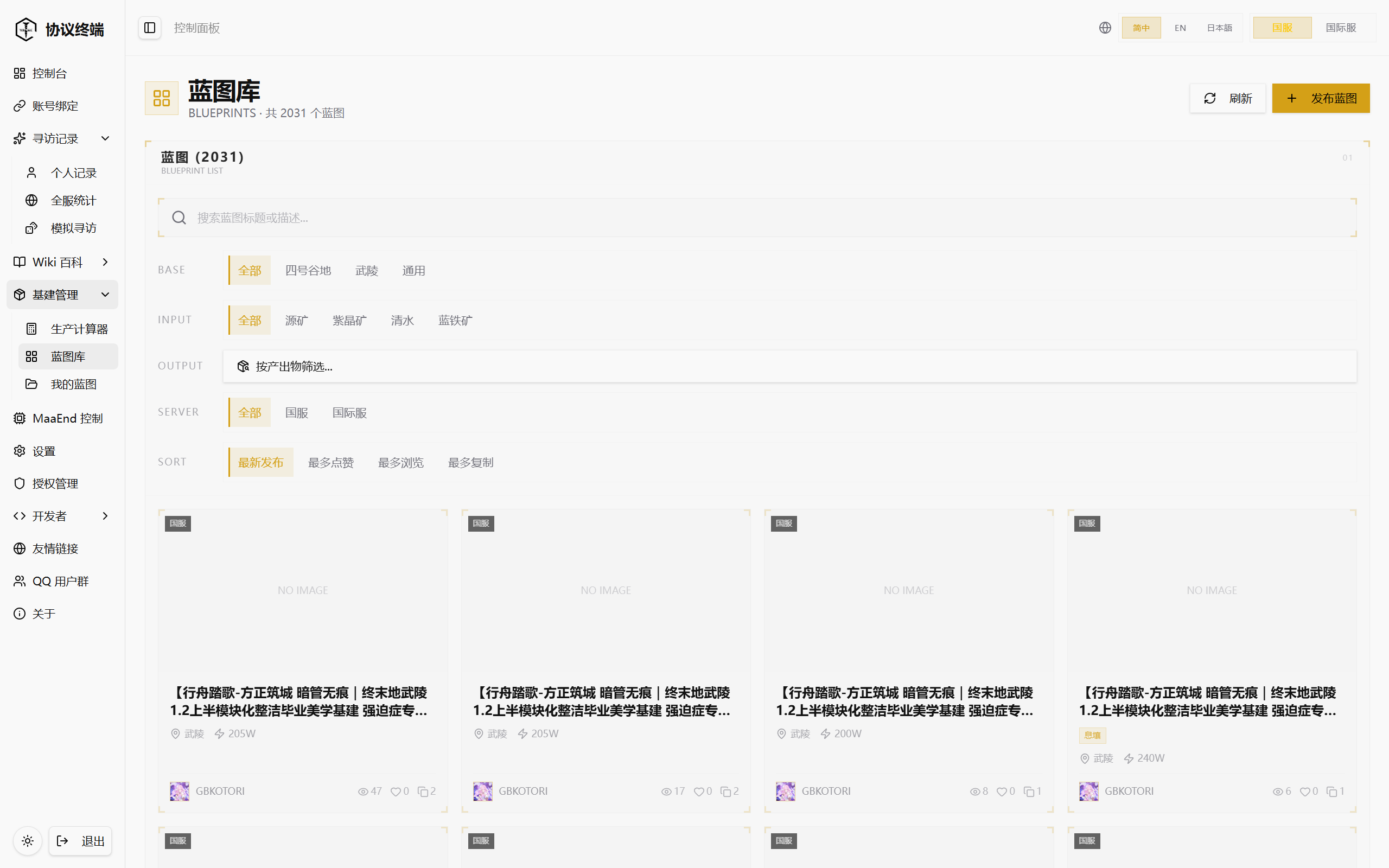Filter INPUT by 紫晶矿
The height and width of the screenshot is (868, 1389).
[x=349, y=320]
